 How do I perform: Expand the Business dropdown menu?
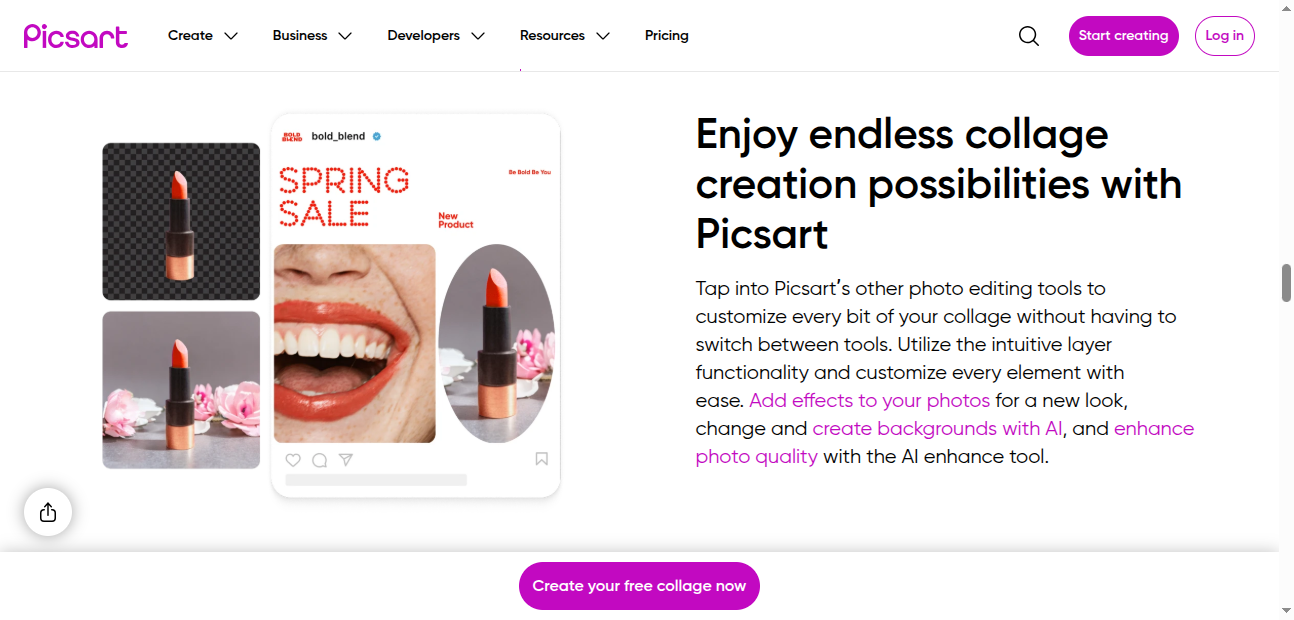(312, 36)
